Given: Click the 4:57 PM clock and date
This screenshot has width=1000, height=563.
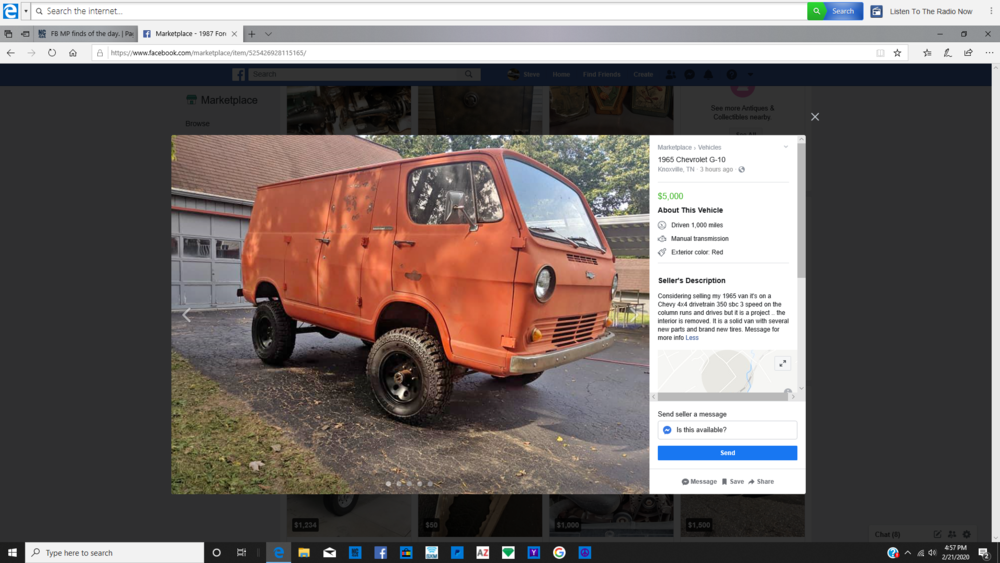Looking at the screenshot, I should pos(955,552).
